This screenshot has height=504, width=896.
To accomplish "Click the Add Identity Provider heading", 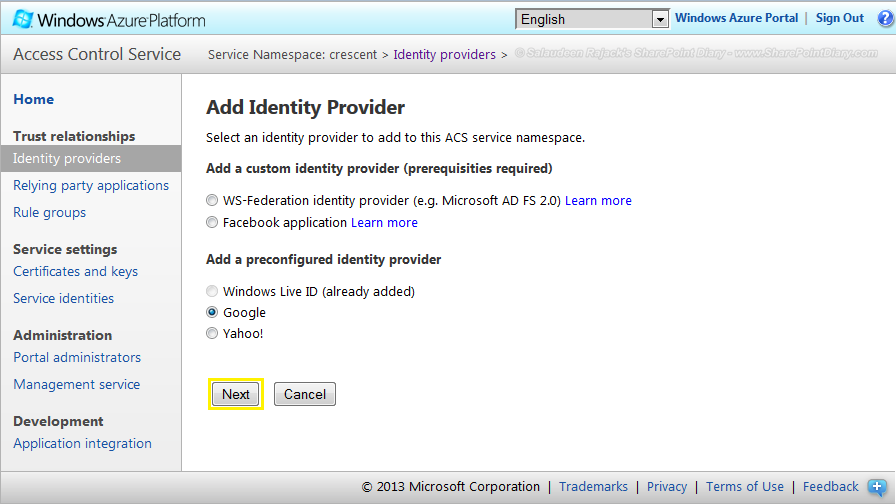I will pyautogui.click(x=306, y=107).
